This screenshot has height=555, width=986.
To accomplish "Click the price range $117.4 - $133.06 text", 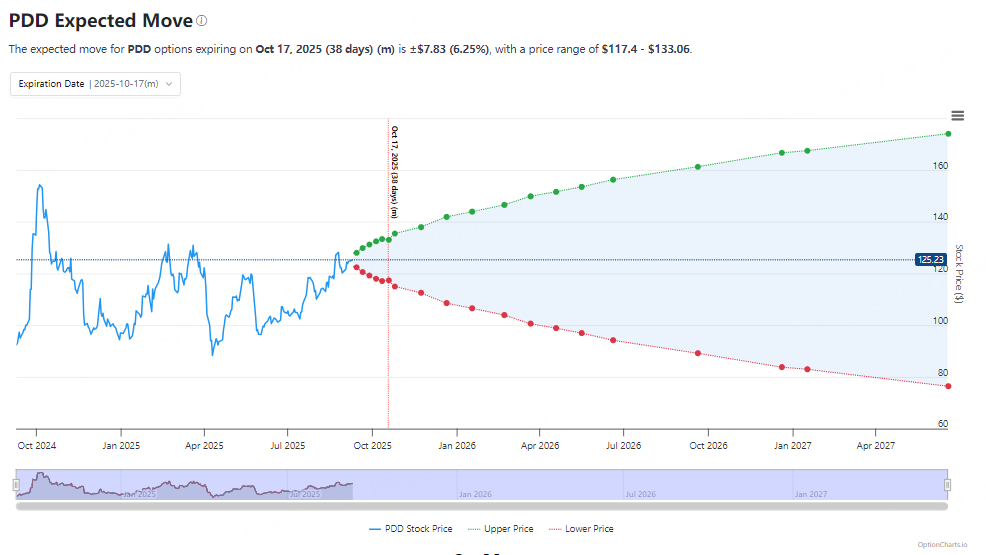I will [646, 49].
